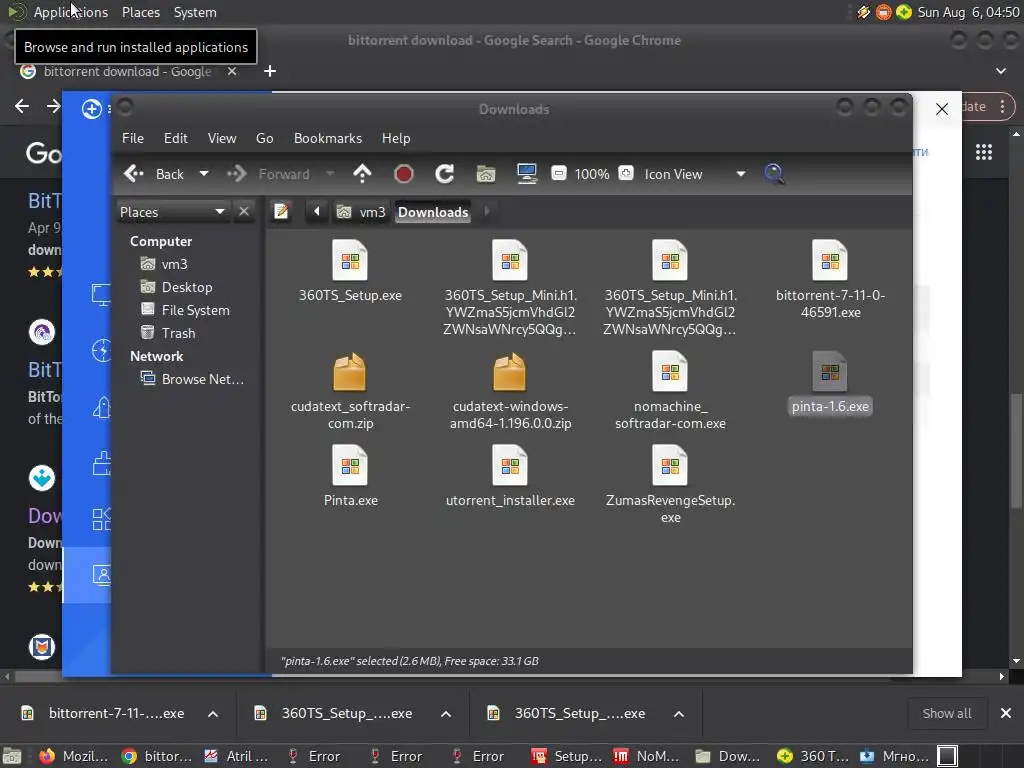
Task: Close the Chrome downloads shelf
Action: (x=1006, y=714)
